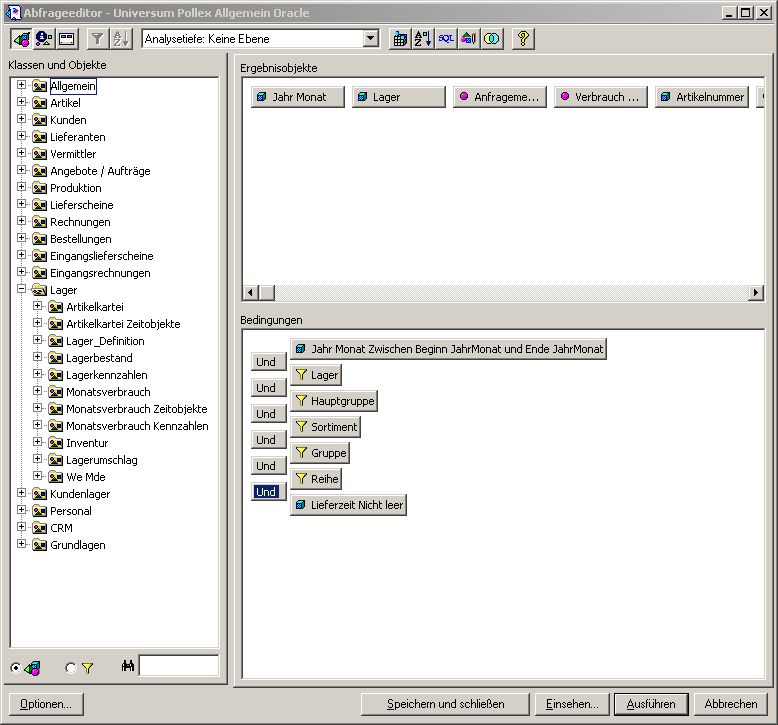Select the Lieferzeit Nicht leer condition
This screenshot has height=725, width=778.
[348, 505]
